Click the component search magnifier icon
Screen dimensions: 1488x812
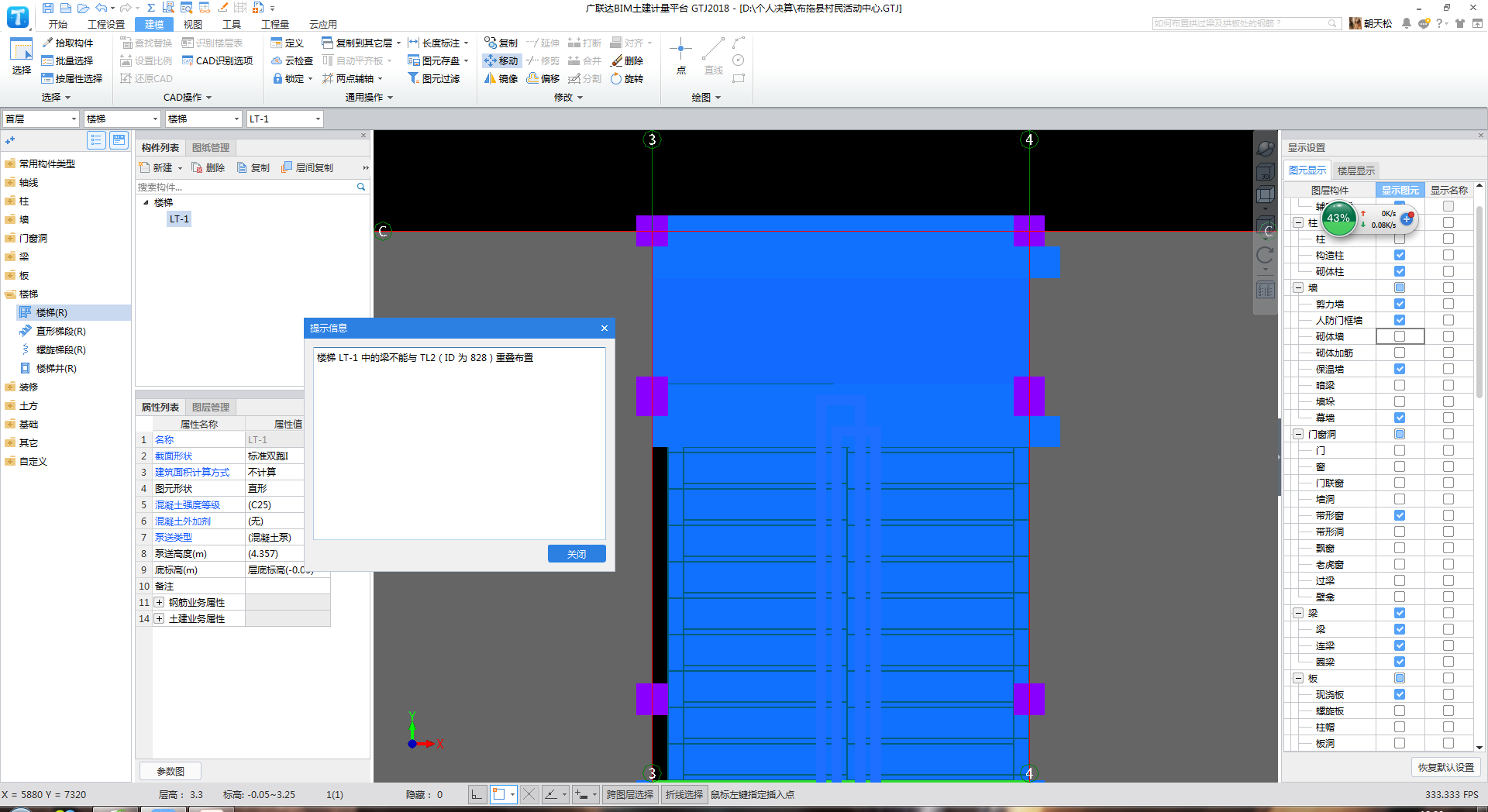point(360,187)
